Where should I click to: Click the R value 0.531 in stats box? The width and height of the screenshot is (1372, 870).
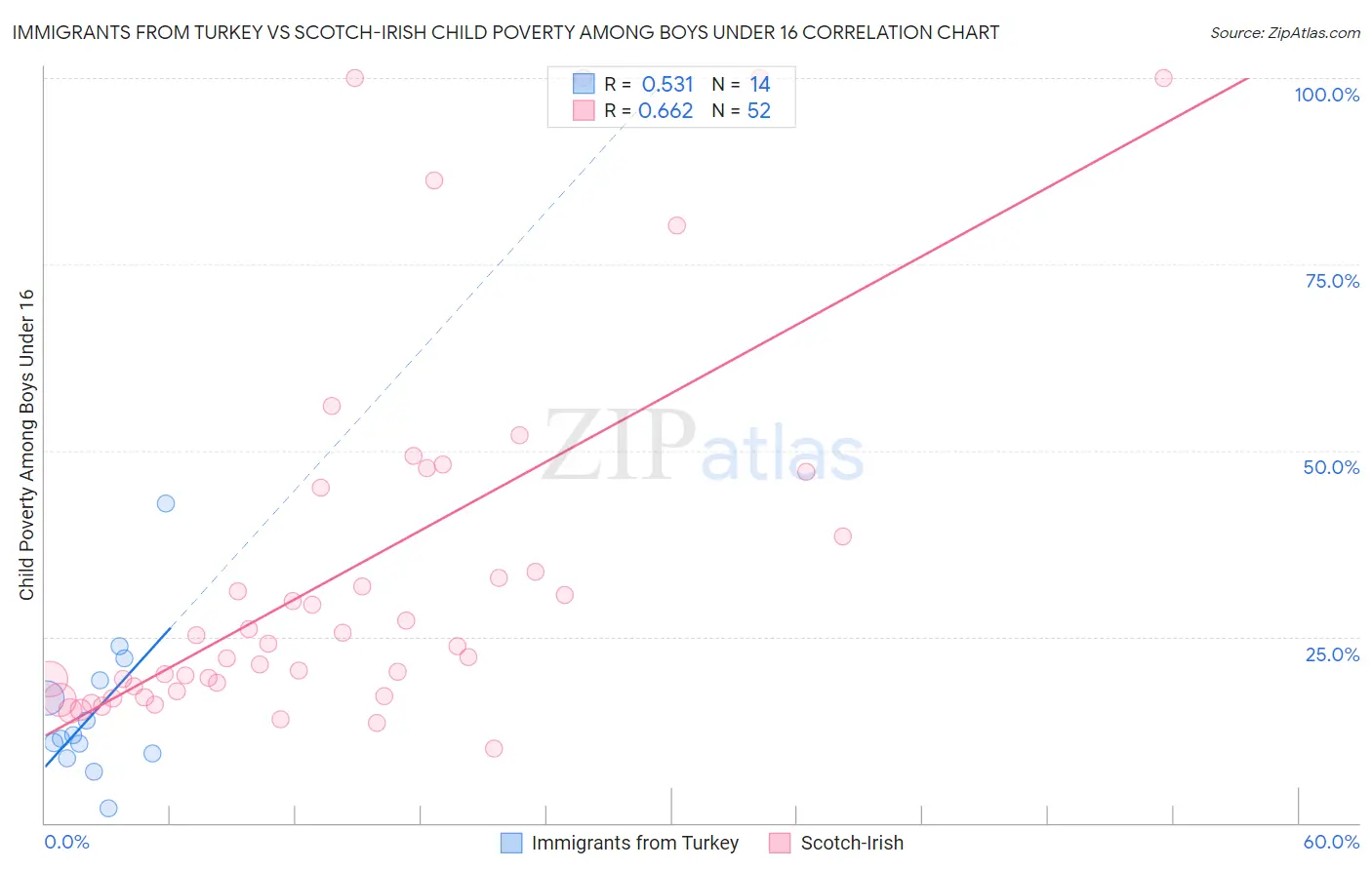pos(667,84)
